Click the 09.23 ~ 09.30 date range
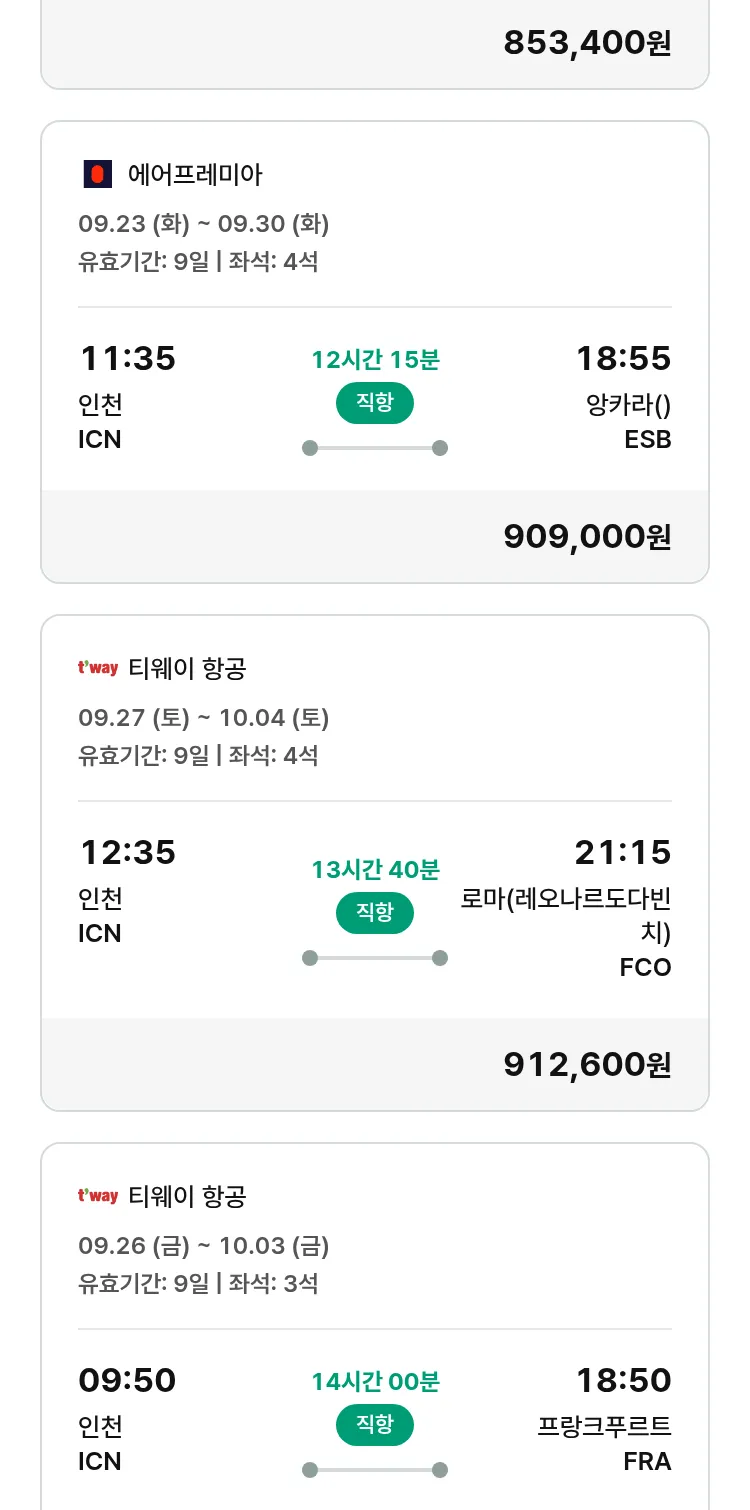This screenshot has width=750, height=1510. [204, 224]
